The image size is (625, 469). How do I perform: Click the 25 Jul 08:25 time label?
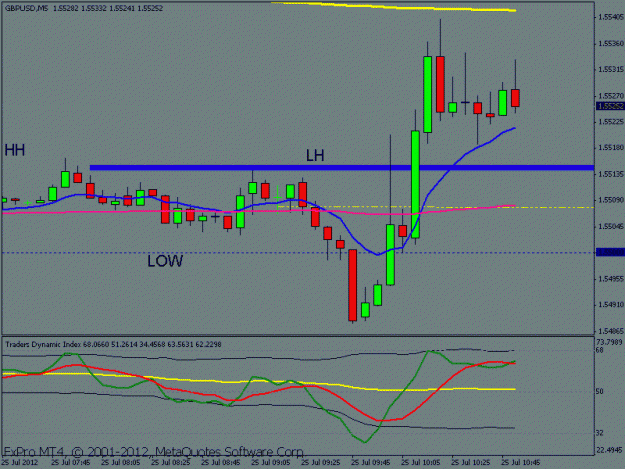click(x=171, y=463)
